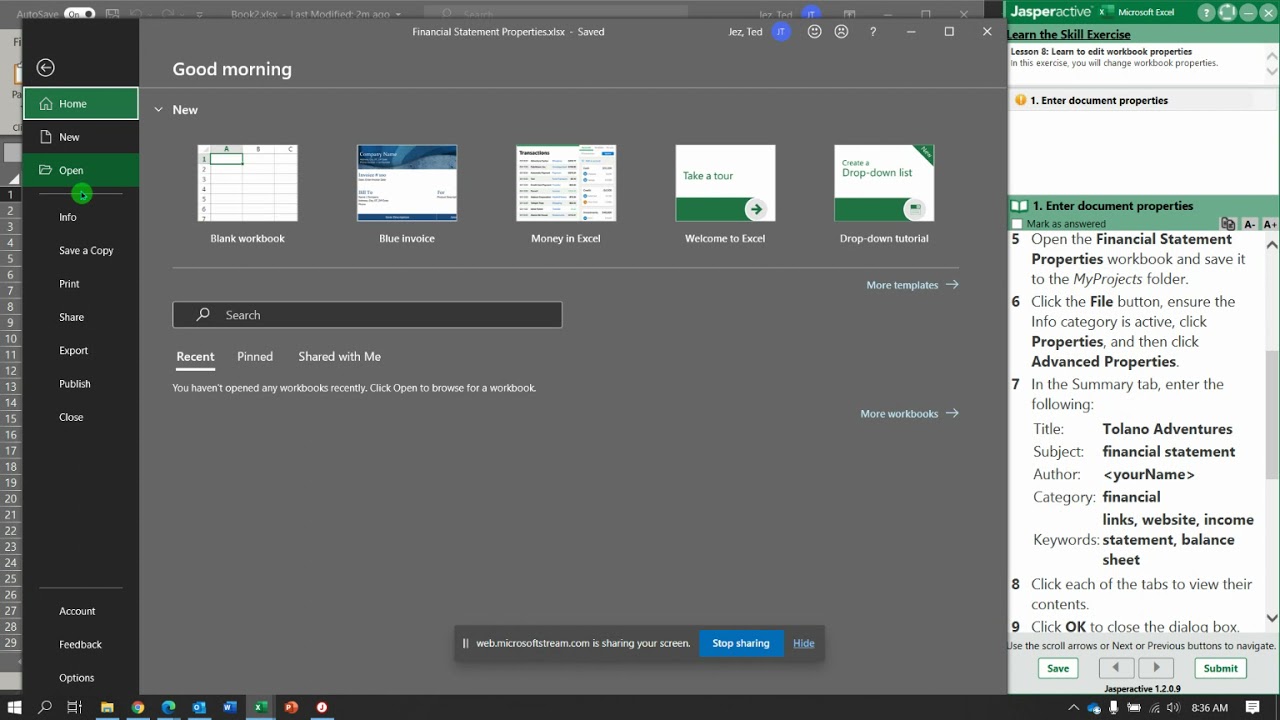The image size is (1280, 720).
Task: Launch Edge from the taskbar
Action: (168, 707)
